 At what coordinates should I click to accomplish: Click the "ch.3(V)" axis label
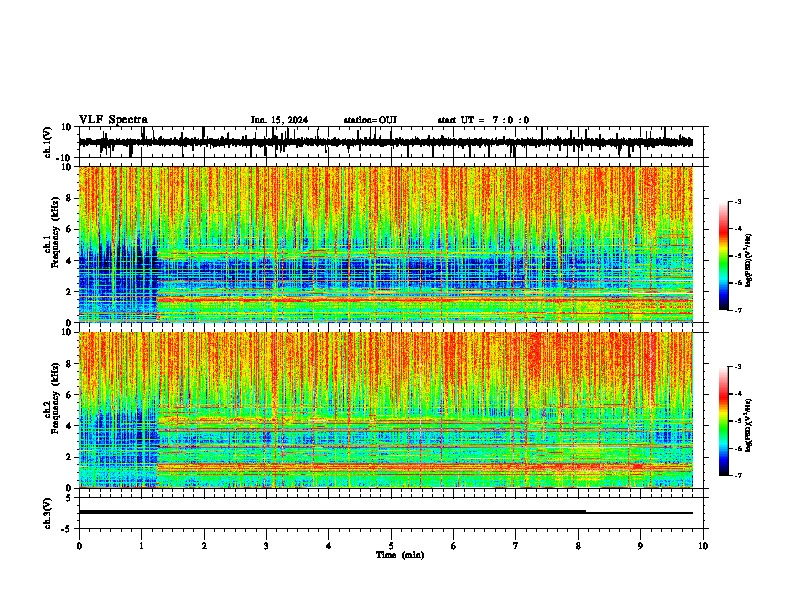(x=48, y=514)
